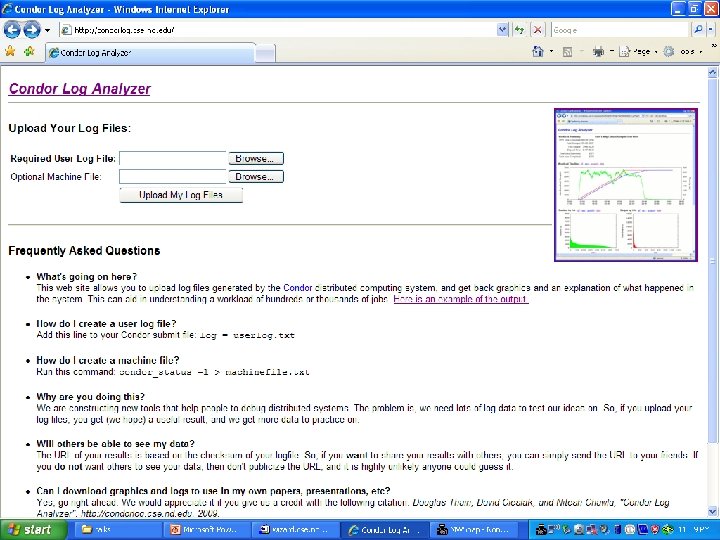Click the 'Upload Your Log Files:' heading
This screenshot has width=720, height=540.
70,128
